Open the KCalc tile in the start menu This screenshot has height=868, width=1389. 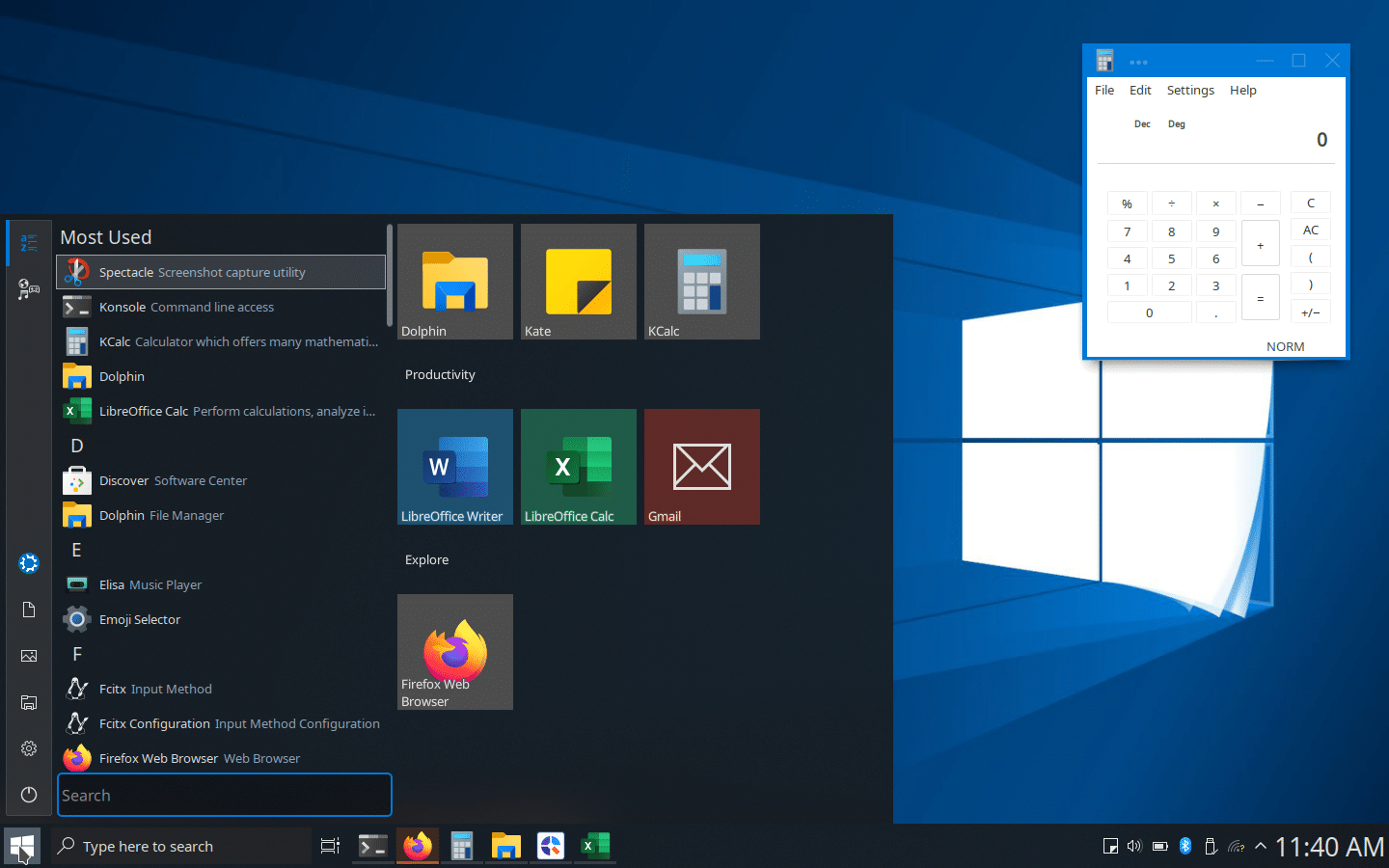702,282
